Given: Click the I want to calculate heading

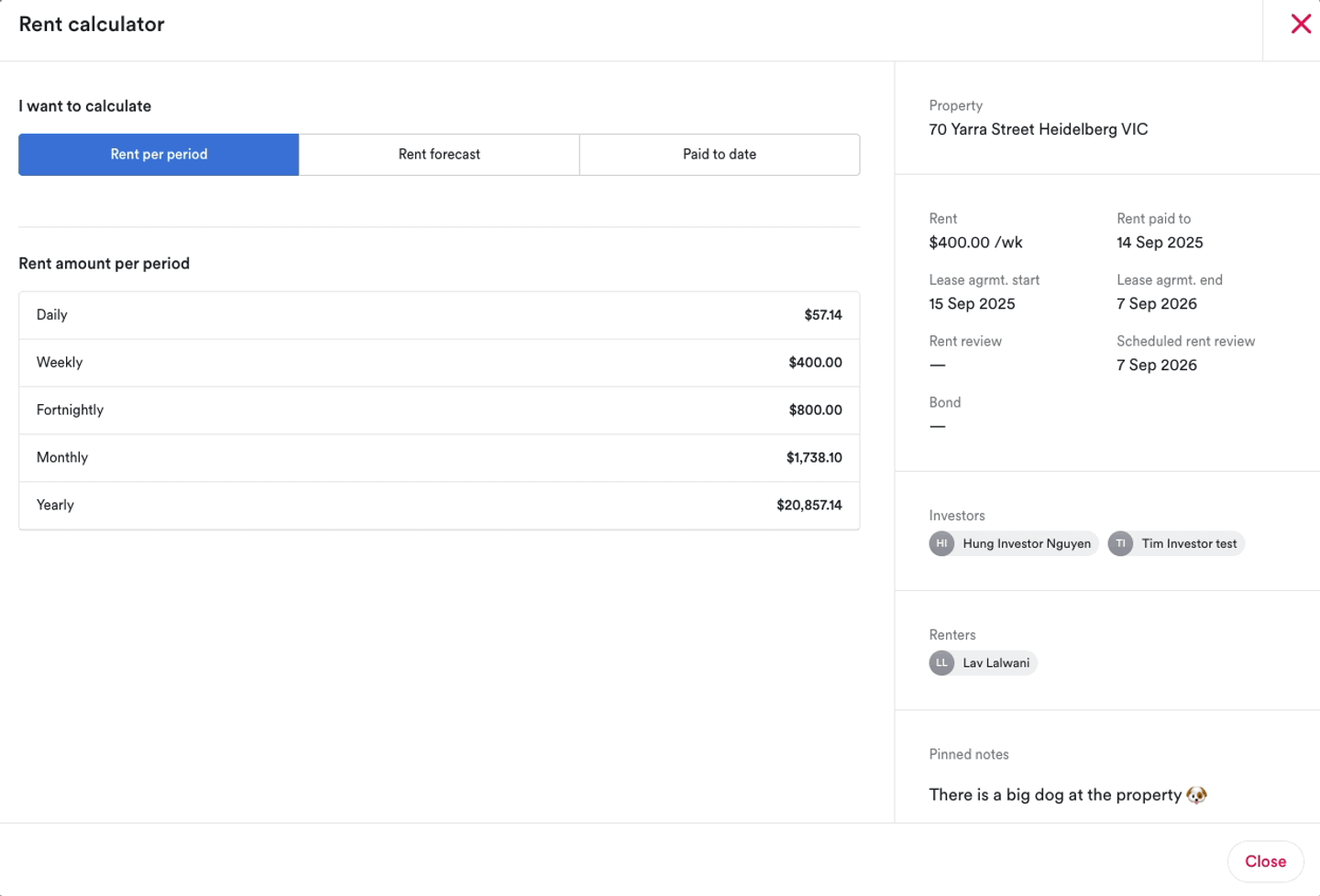Looking at the screenshot, I should 84,105.
